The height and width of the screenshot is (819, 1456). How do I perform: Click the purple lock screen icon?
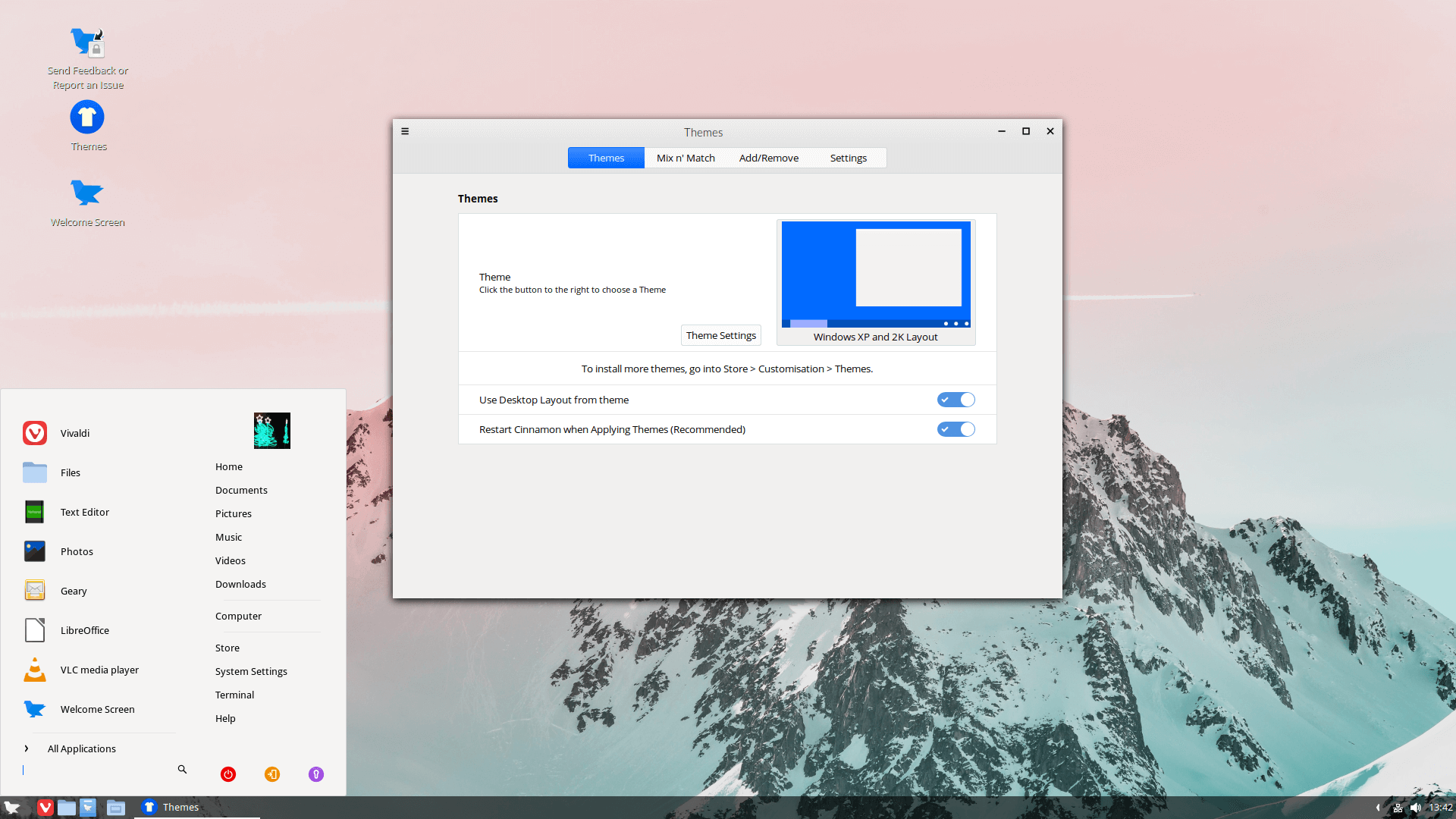(316, 774)
